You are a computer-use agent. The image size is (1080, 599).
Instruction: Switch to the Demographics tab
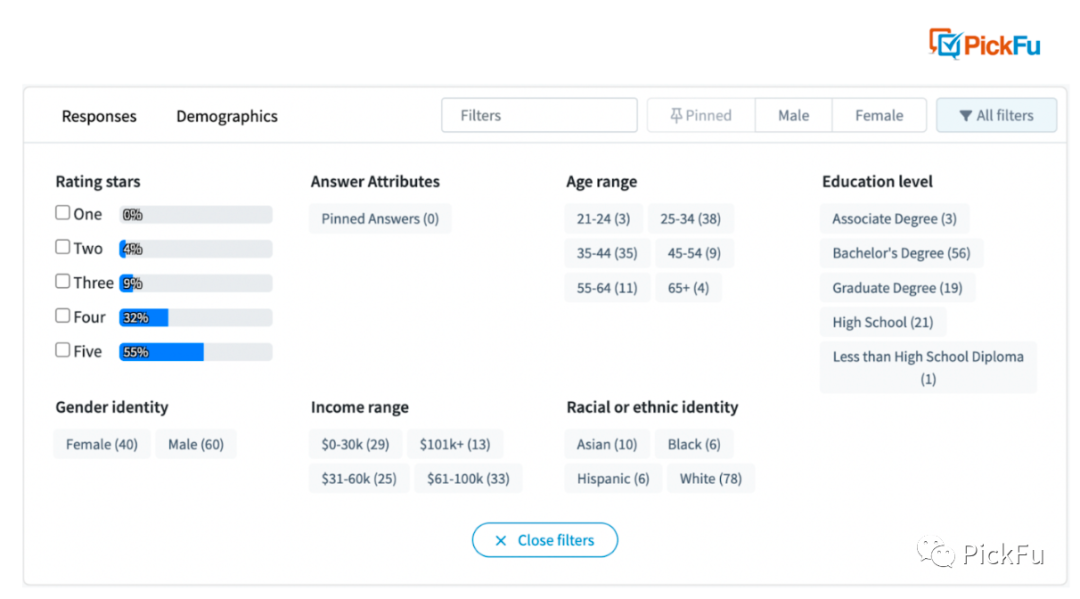pyautogui.click(x=227, y=116)
